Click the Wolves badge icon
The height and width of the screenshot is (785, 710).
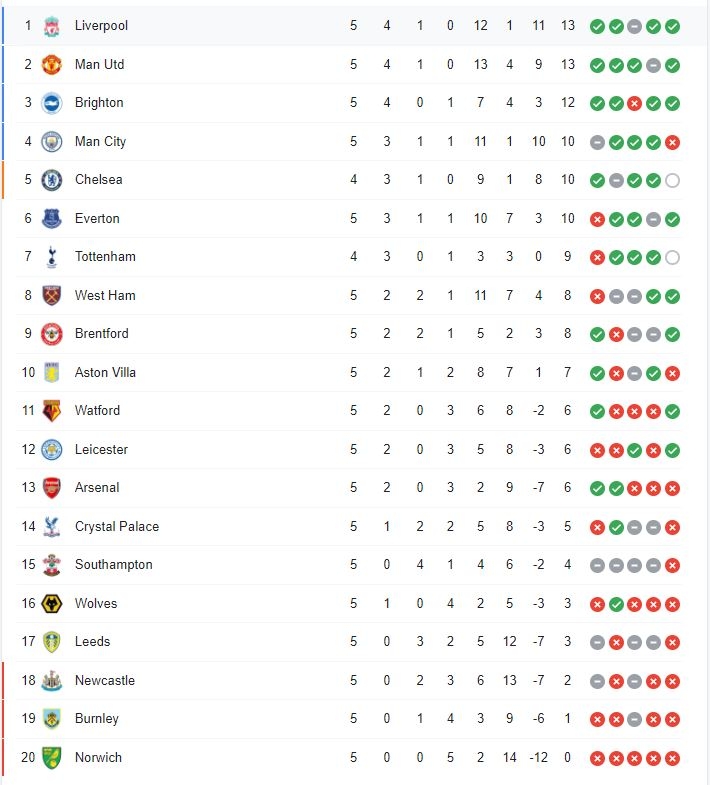(x=52, y=604)
